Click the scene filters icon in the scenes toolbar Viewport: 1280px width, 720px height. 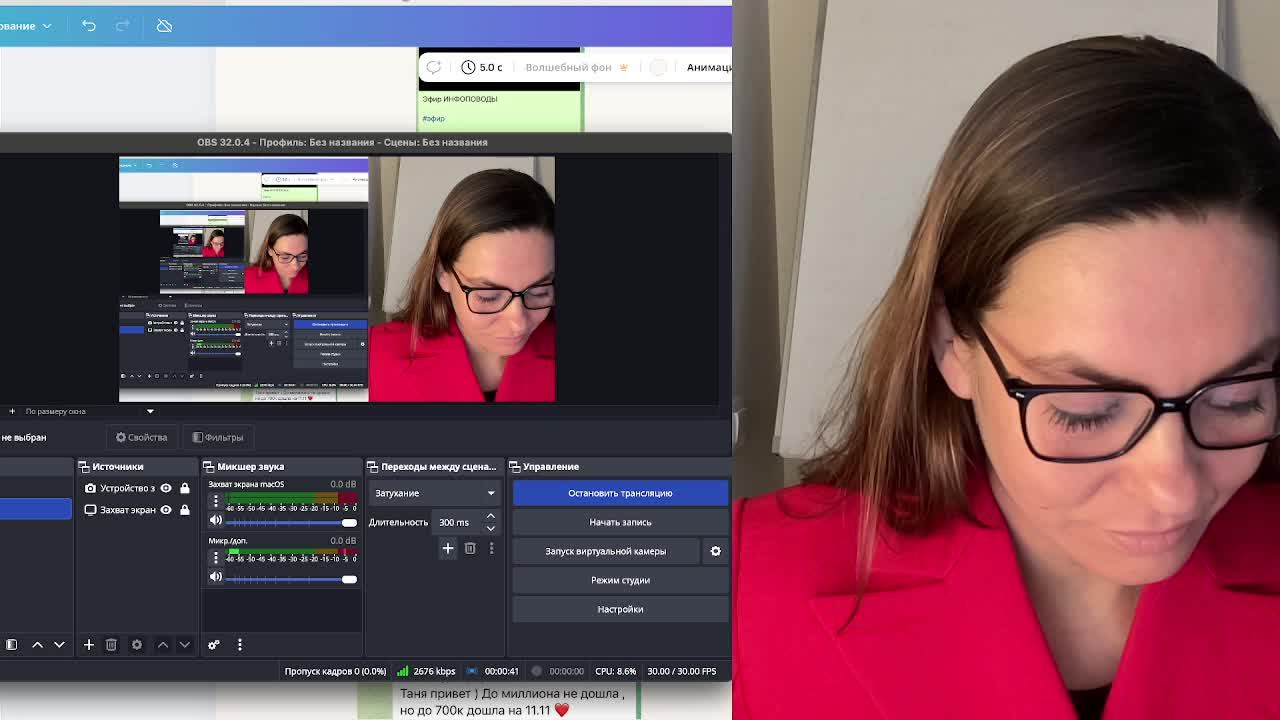(11, 645)
